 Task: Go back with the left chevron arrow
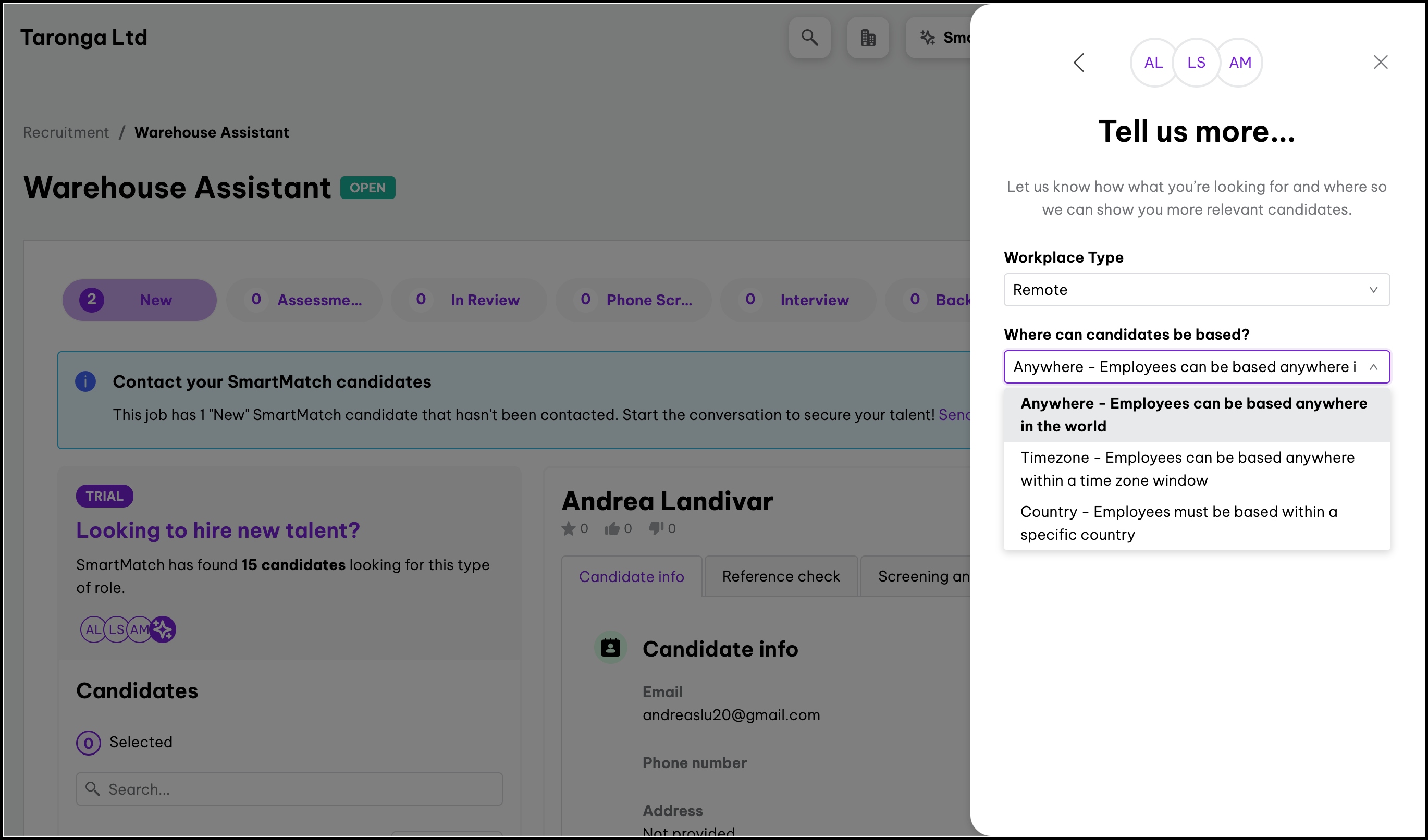pyautogui.click(x=1079, y=63)
